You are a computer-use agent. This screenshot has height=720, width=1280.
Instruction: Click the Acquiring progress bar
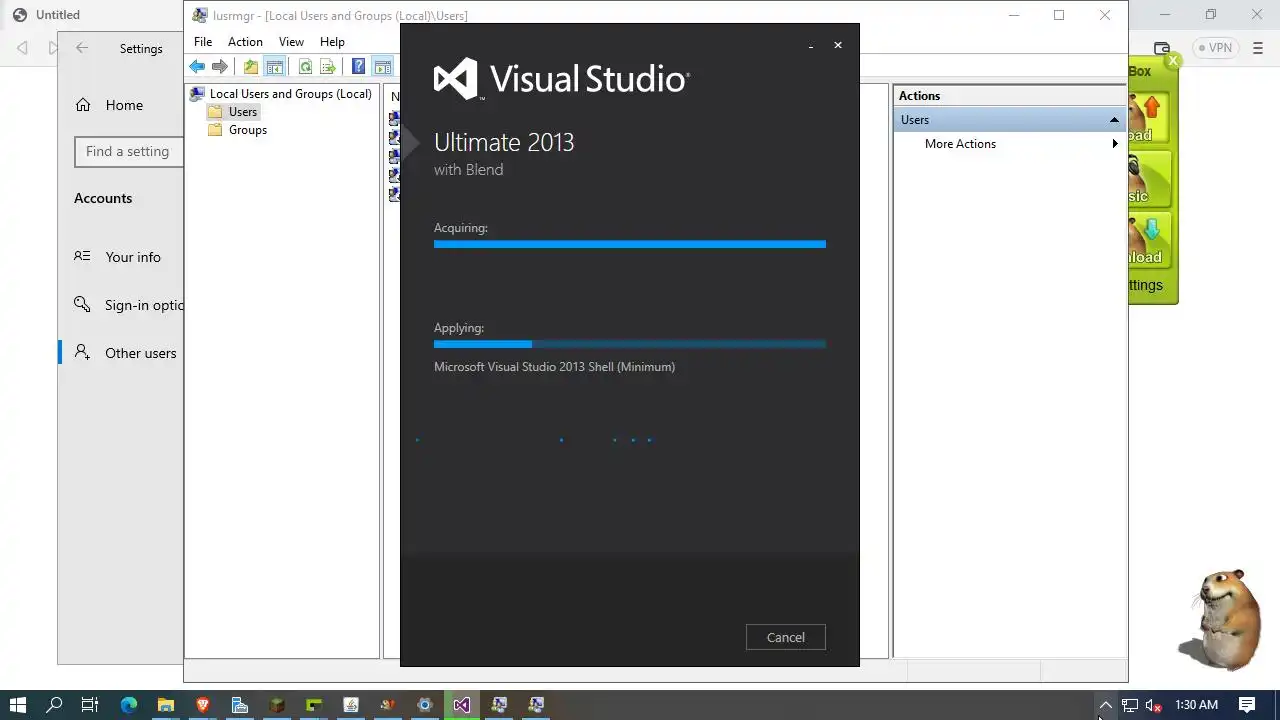tap(630, 244)
